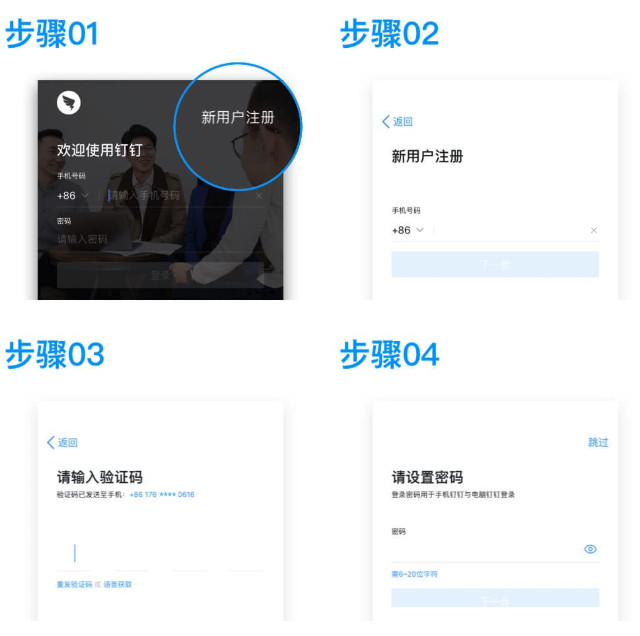640x636 pixels.
Task: Click the 重发验证码 link
Action: [74, 585]
